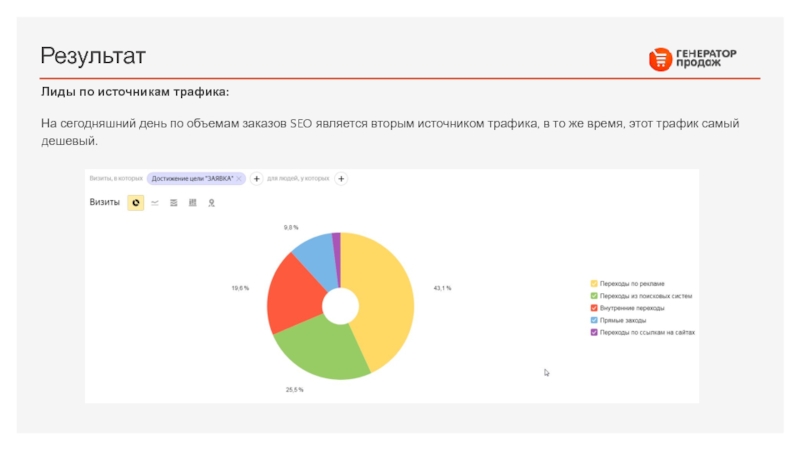This screenshot has height=450, width=800.
Task: Open the 'Достижение цели ЗАЯВКА' filter chip
Action: (x=192, y=179)
